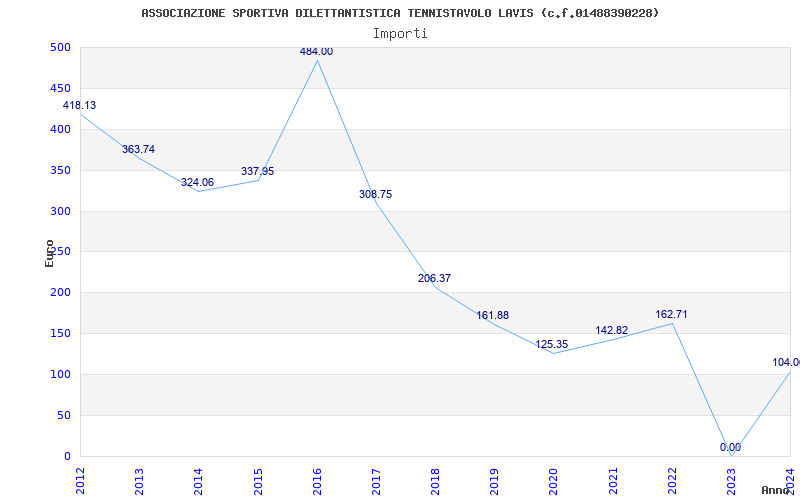Select the 450 y-axis tick label
The image size is (800, 500).
click(60, 88)
